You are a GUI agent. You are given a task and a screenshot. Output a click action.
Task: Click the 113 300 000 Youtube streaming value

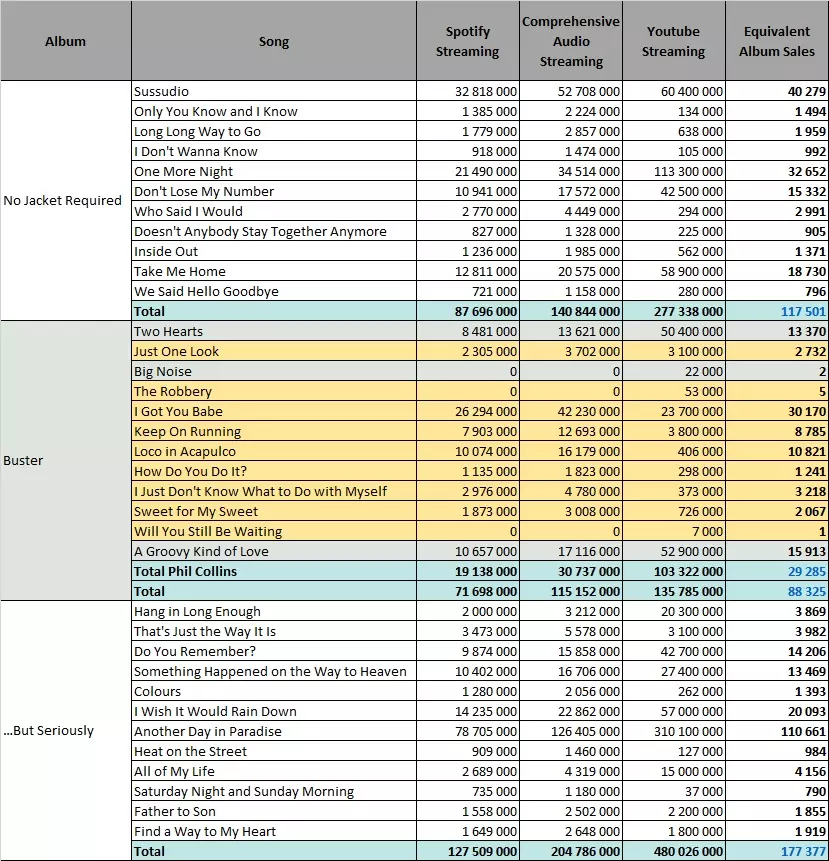point(674,171)
